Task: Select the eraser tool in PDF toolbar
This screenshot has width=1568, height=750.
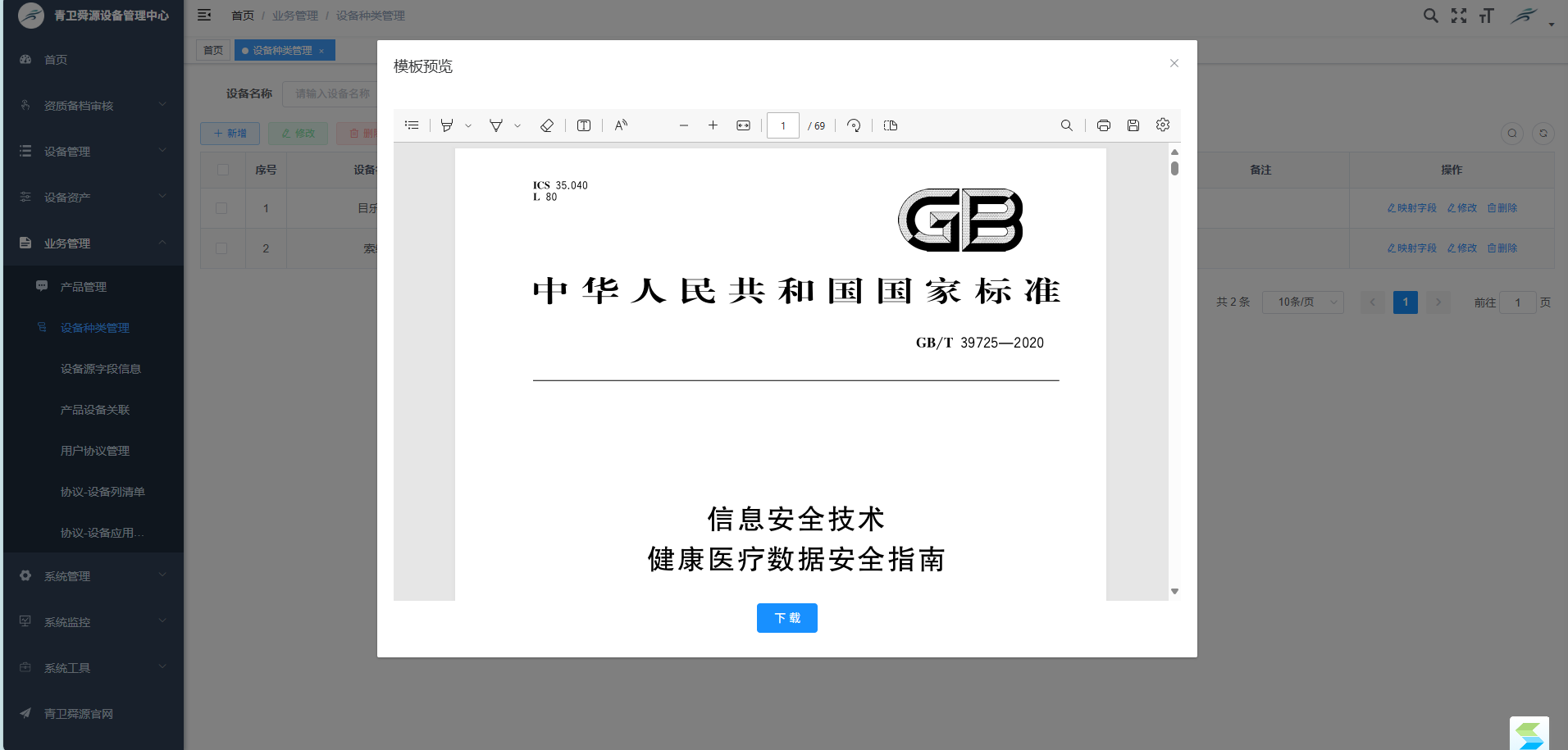Action: point(547,125)
